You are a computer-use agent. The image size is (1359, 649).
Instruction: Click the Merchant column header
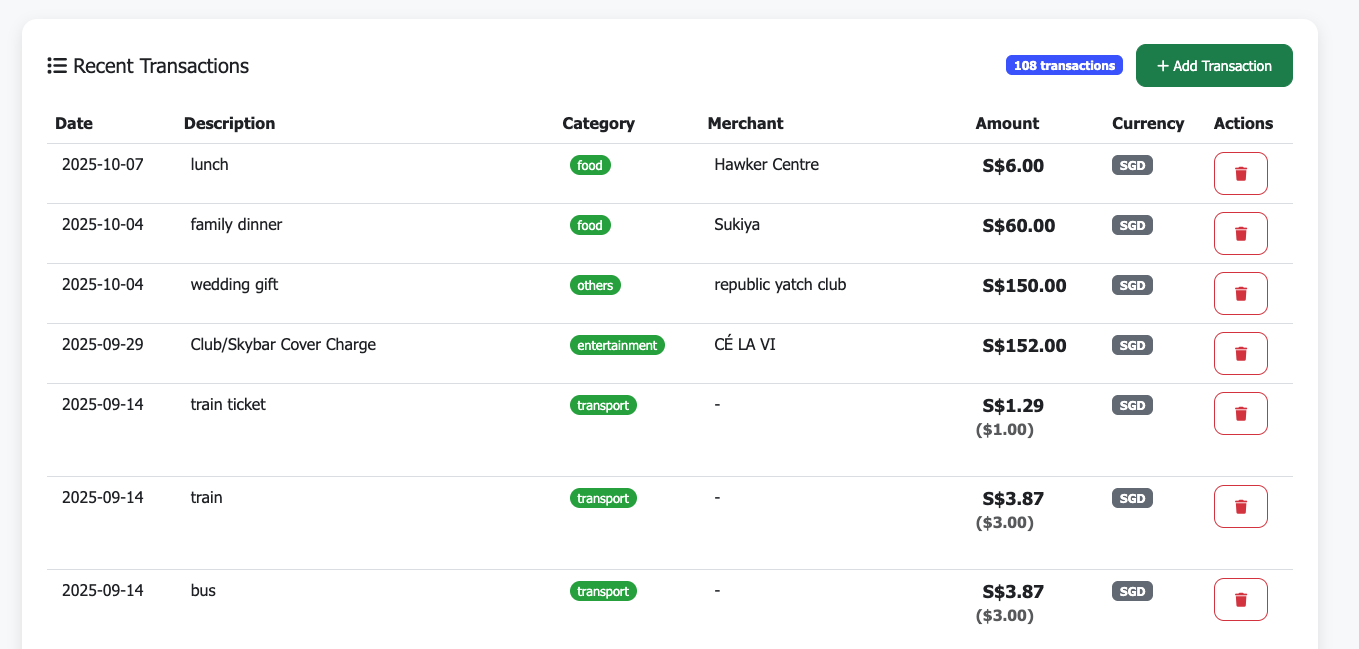[x=746, y=123]
